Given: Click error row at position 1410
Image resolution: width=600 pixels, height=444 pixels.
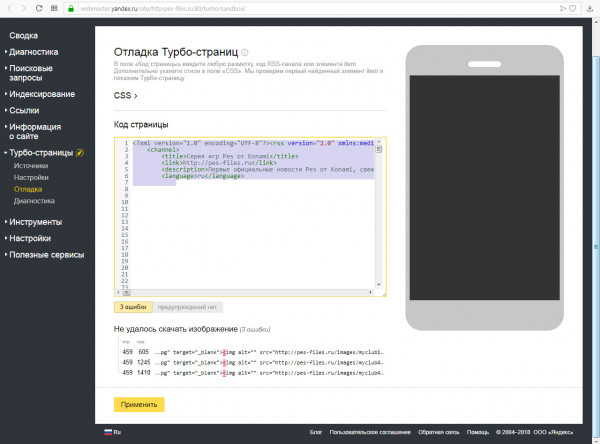Looking at the screenshot, I should pos(252,373).
